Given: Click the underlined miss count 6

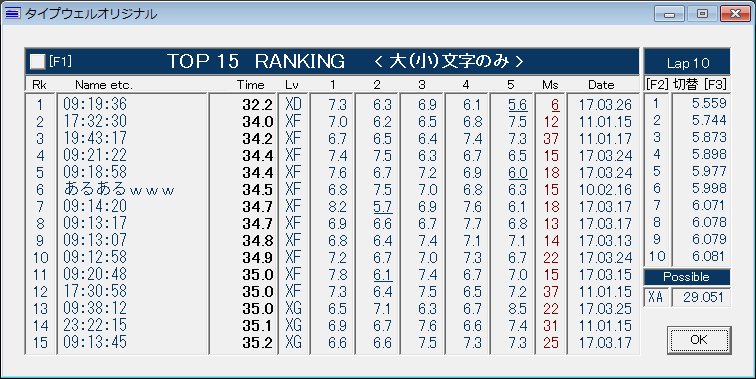Looking at the screenshot, I should tap(555, 105).
